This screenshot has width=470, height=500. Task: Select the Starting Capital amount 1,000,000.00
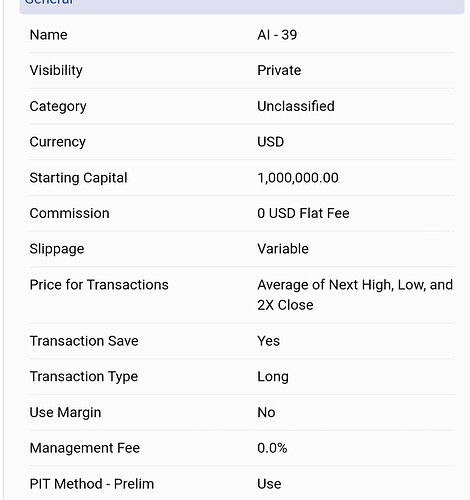coord(298,178)
